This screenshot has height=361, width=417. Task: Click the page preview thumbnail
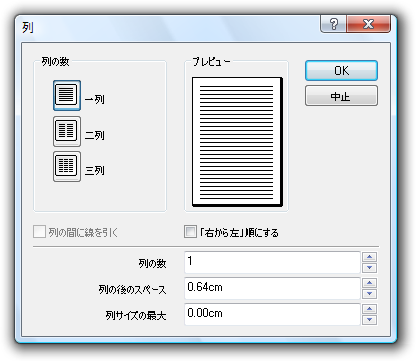coord(237,142)
